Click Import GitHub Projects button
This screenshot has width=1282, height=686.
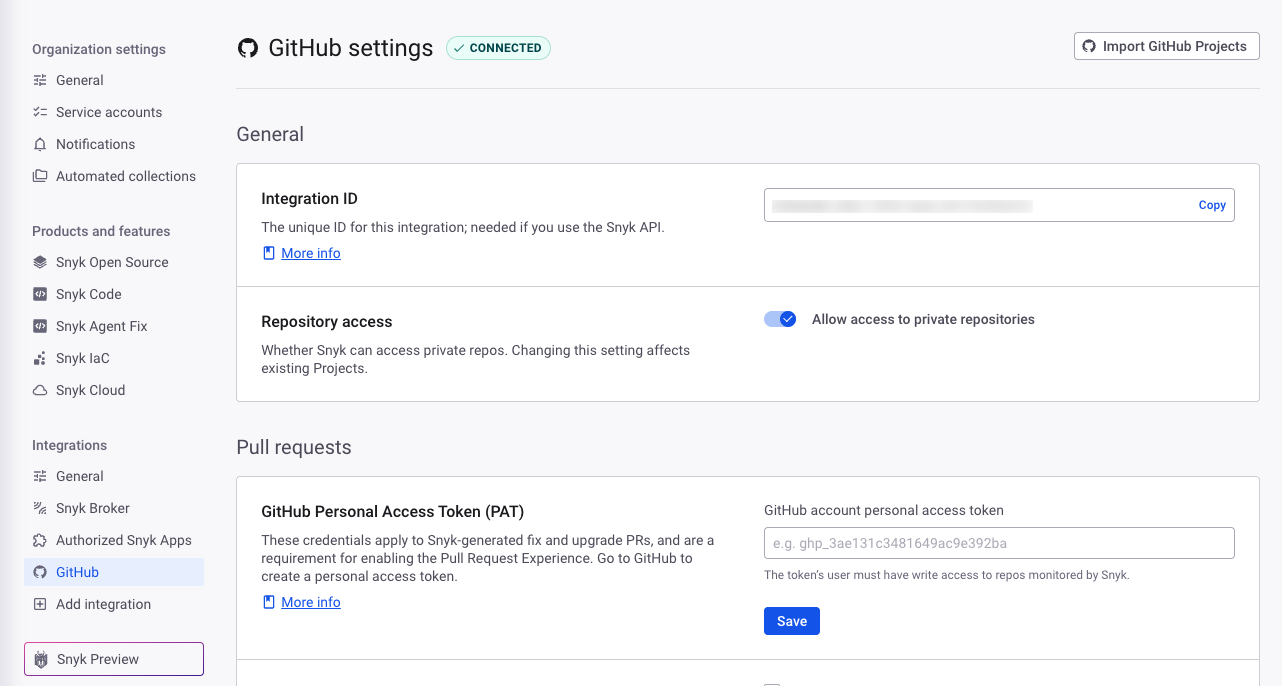[x=1166, y=46]
